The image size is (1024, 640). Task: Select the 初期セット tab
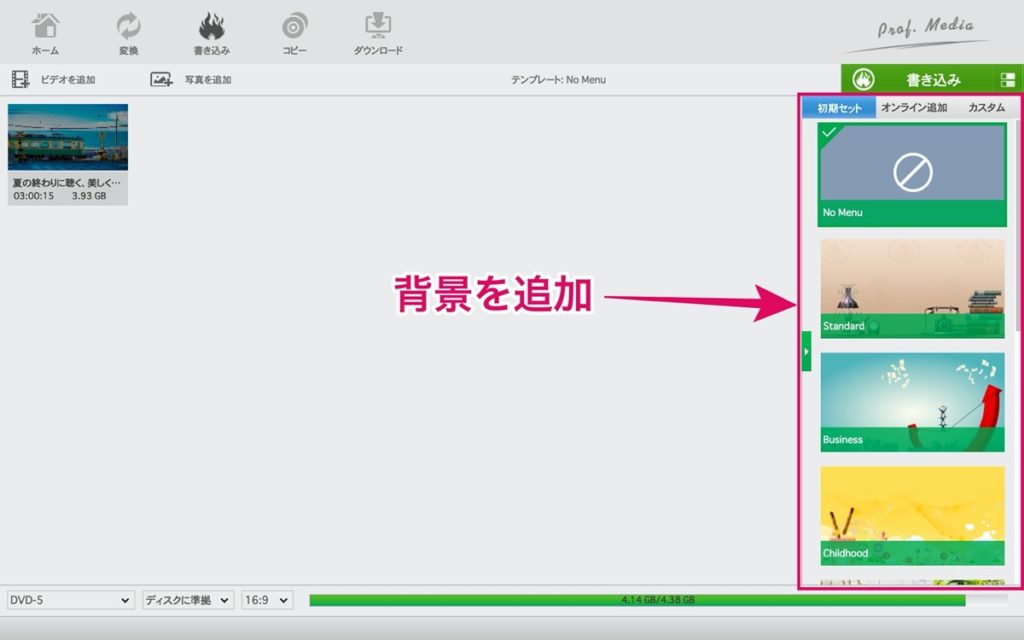tap(839, 108)
